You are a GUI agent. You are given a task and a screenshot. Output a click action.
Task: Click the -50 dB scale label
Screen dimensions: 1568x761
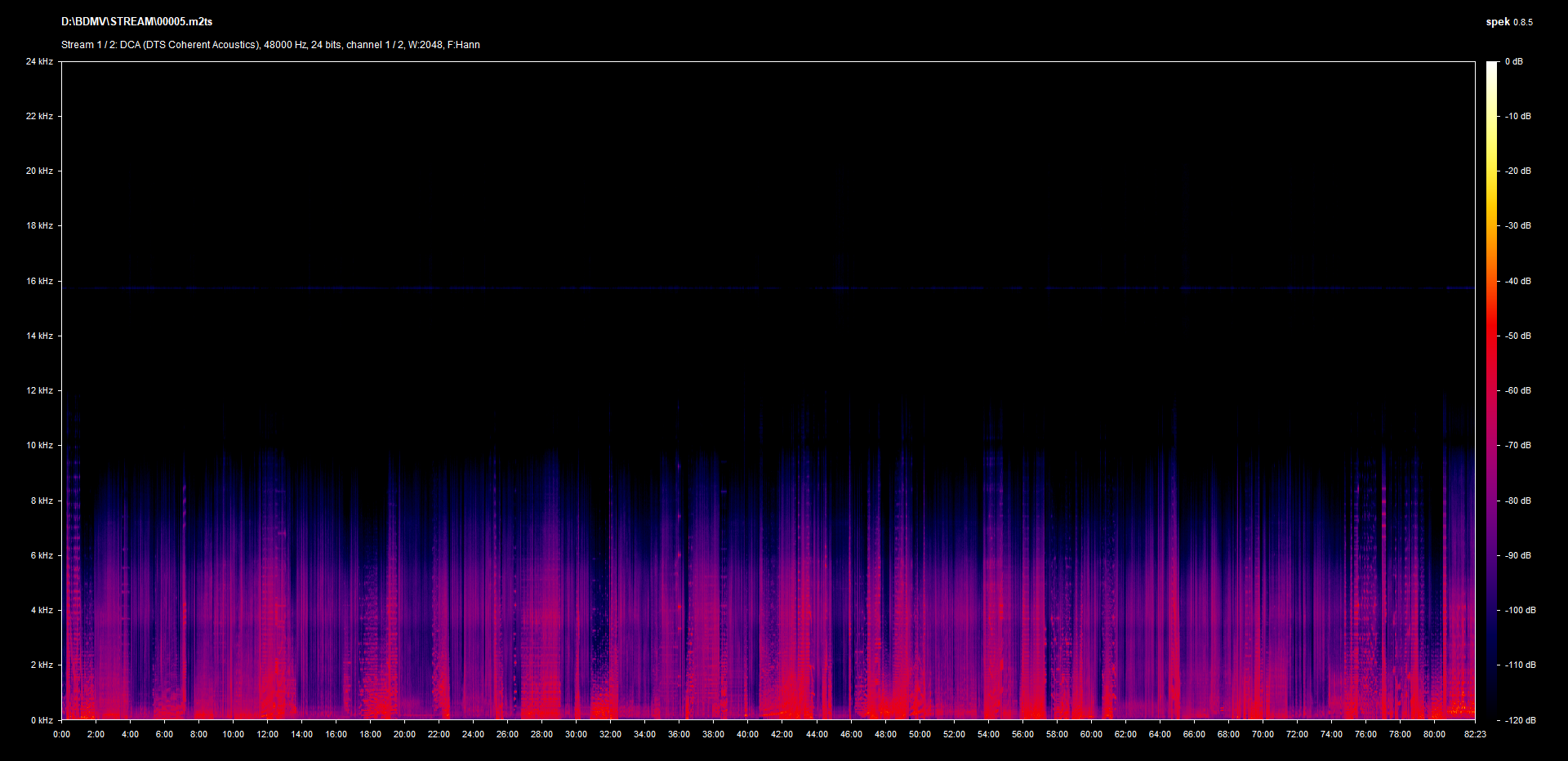pyautogui.click(x=1517, y=336)
